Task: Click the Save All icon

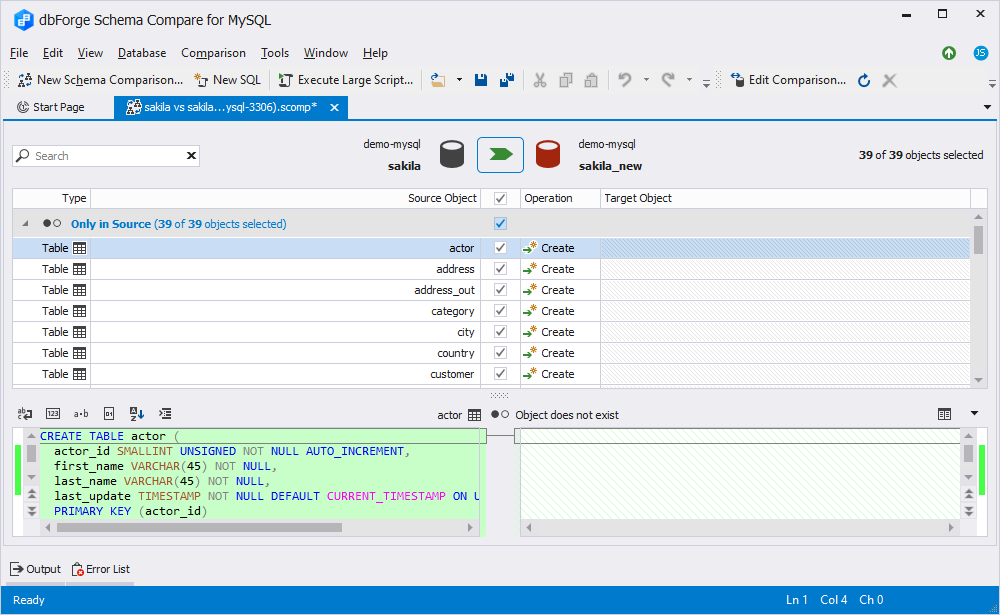Action: point(507,80)
